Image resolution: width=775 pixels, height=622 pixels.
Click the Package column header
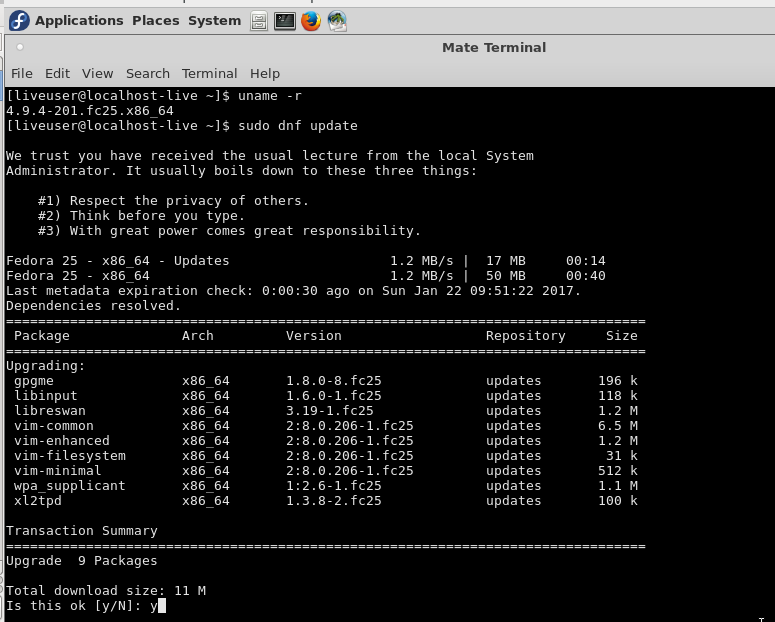[x=42, y=336]
